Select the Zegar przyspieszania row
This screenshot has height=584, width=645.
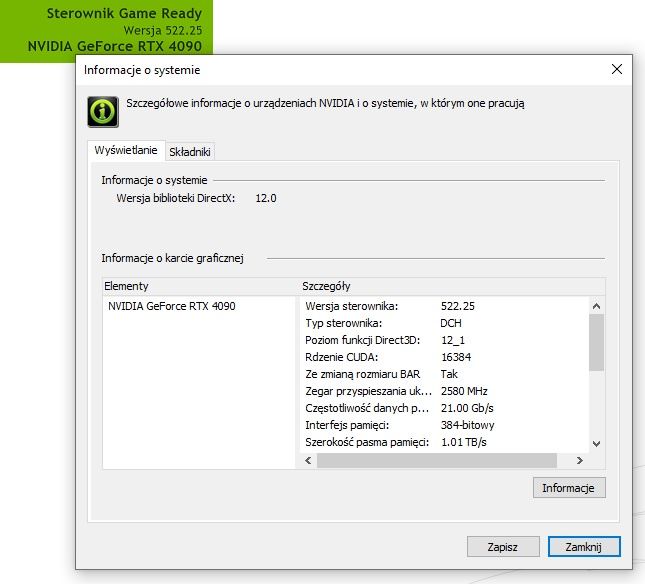pos(446,391)
